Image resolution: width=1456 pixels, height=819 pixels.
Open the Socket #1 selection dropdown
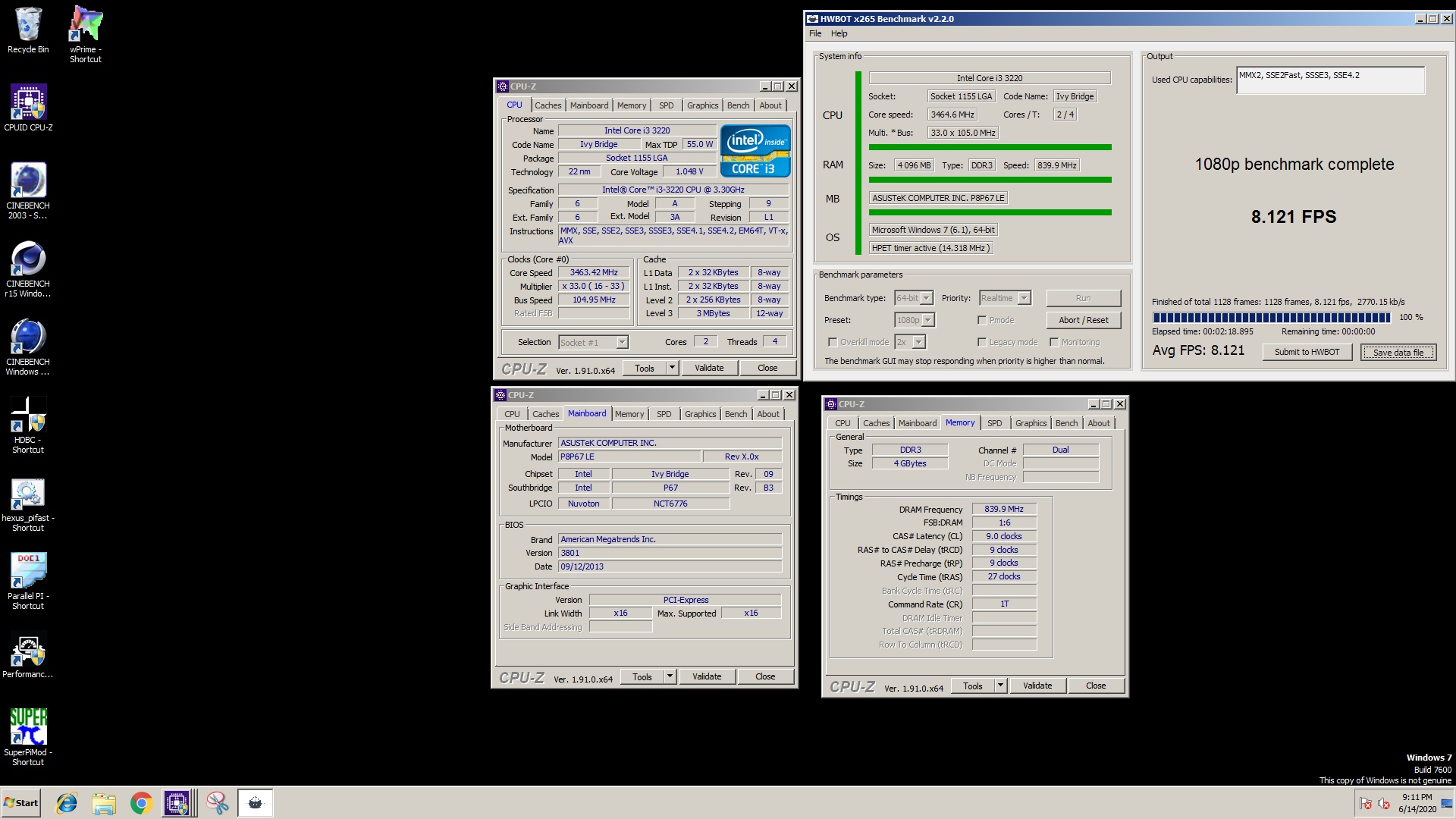(x=622, y=343)
